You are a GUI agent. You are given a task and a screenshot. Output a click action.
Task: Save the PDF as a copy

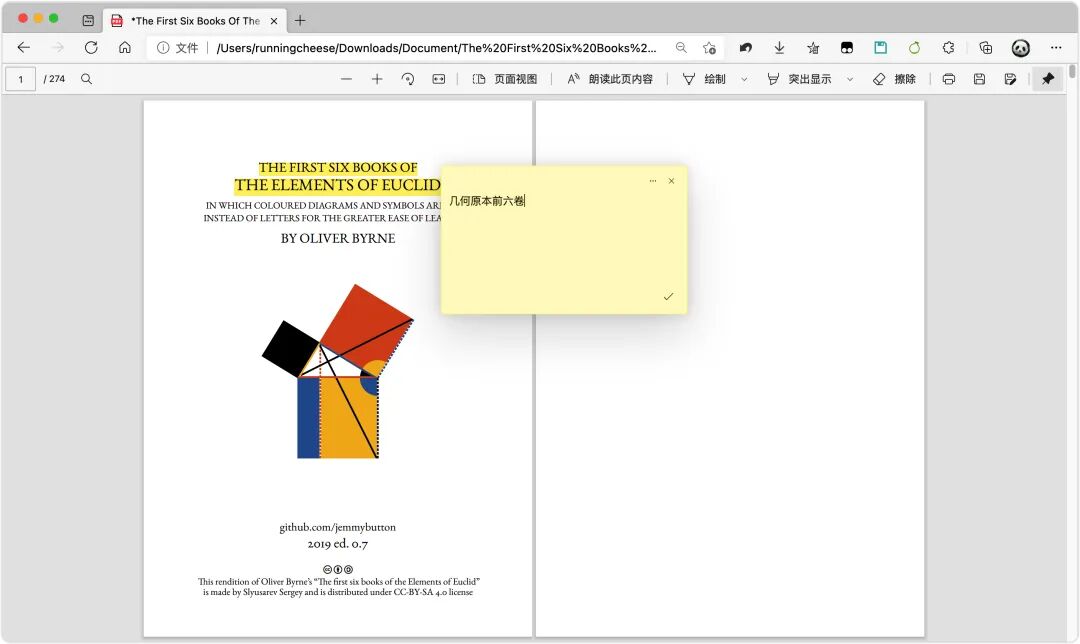[1010, 79]
